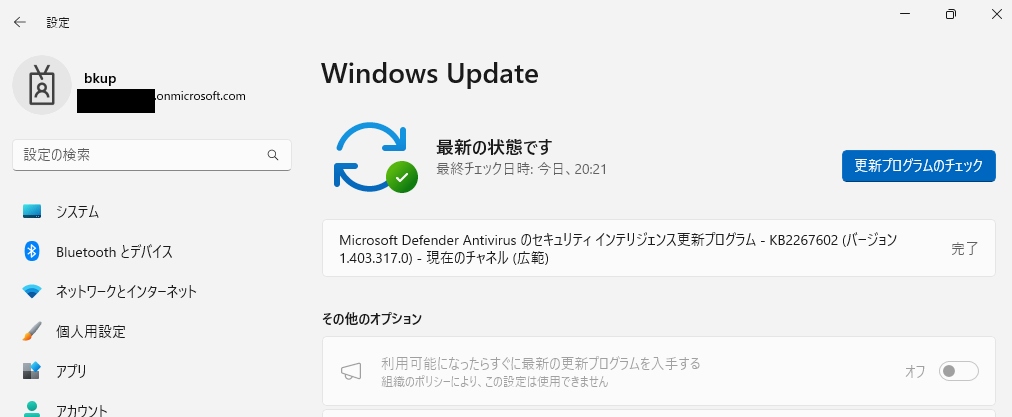
Task: Click the 個人用設定 paintbrush icon
Action: (32, 331)
